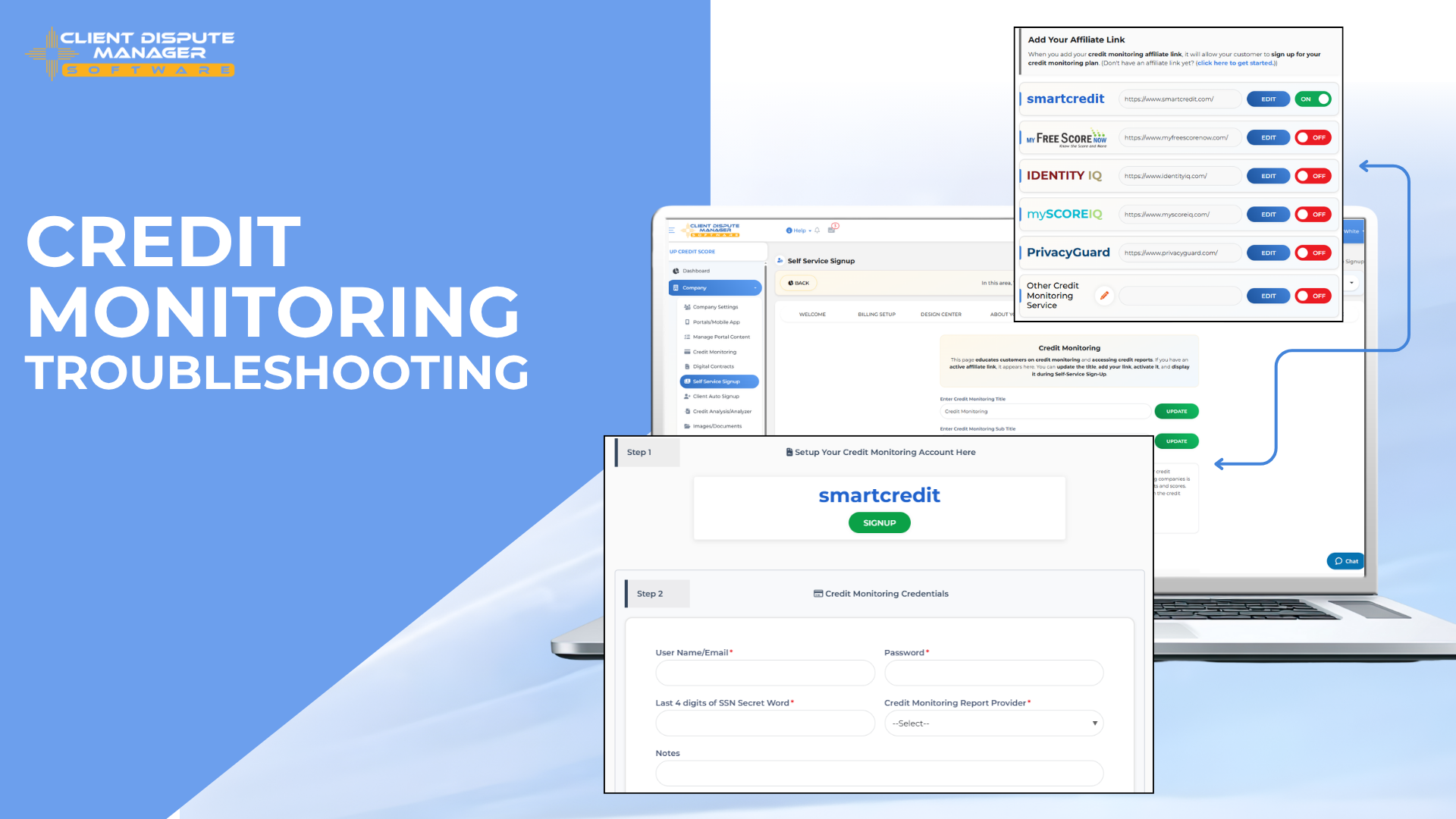Click the Last 4 digits of SSN field
Viewport: 1456px width, 819px height.
(x=765, y=723)
